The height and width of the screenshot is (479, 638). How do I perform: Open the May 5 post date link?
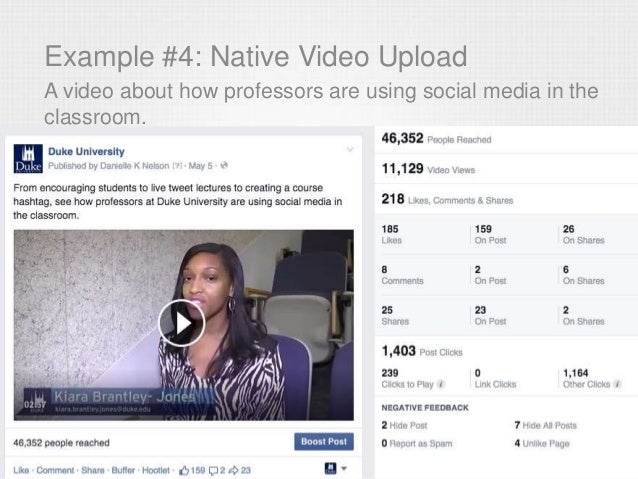(200, 166)
